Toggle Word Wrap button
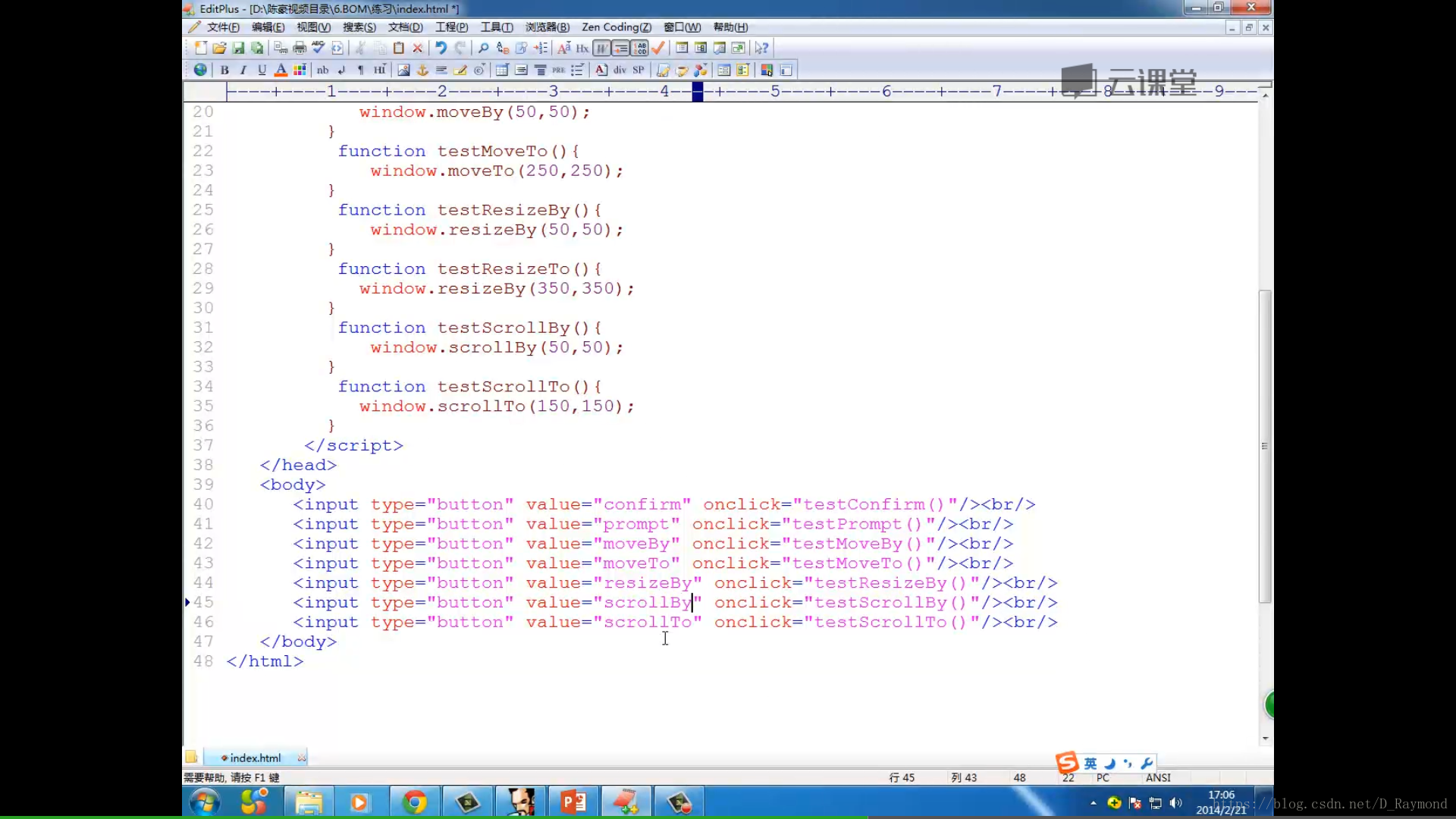Screen dimensions: 1456x819 [602, 48]
